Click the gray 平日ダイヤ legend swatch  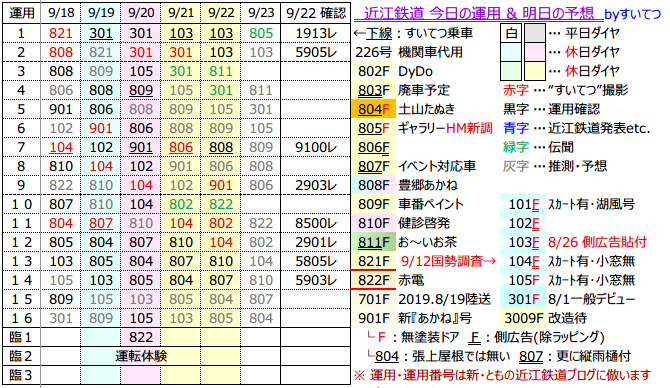(x=535, y=33)
